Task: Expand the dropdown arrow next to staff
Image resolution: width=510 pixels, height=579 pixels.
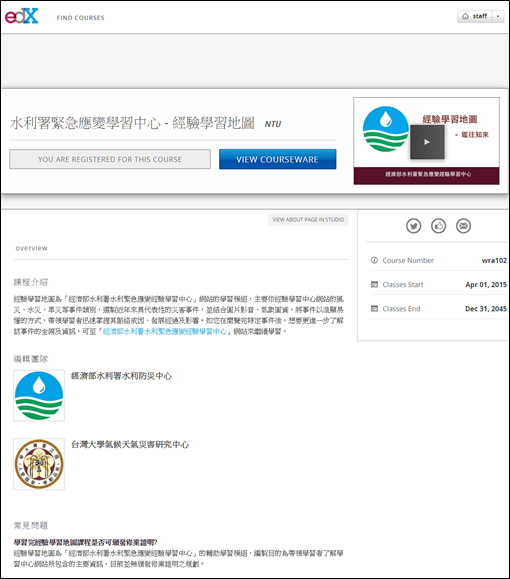Action: click(498, 16)
